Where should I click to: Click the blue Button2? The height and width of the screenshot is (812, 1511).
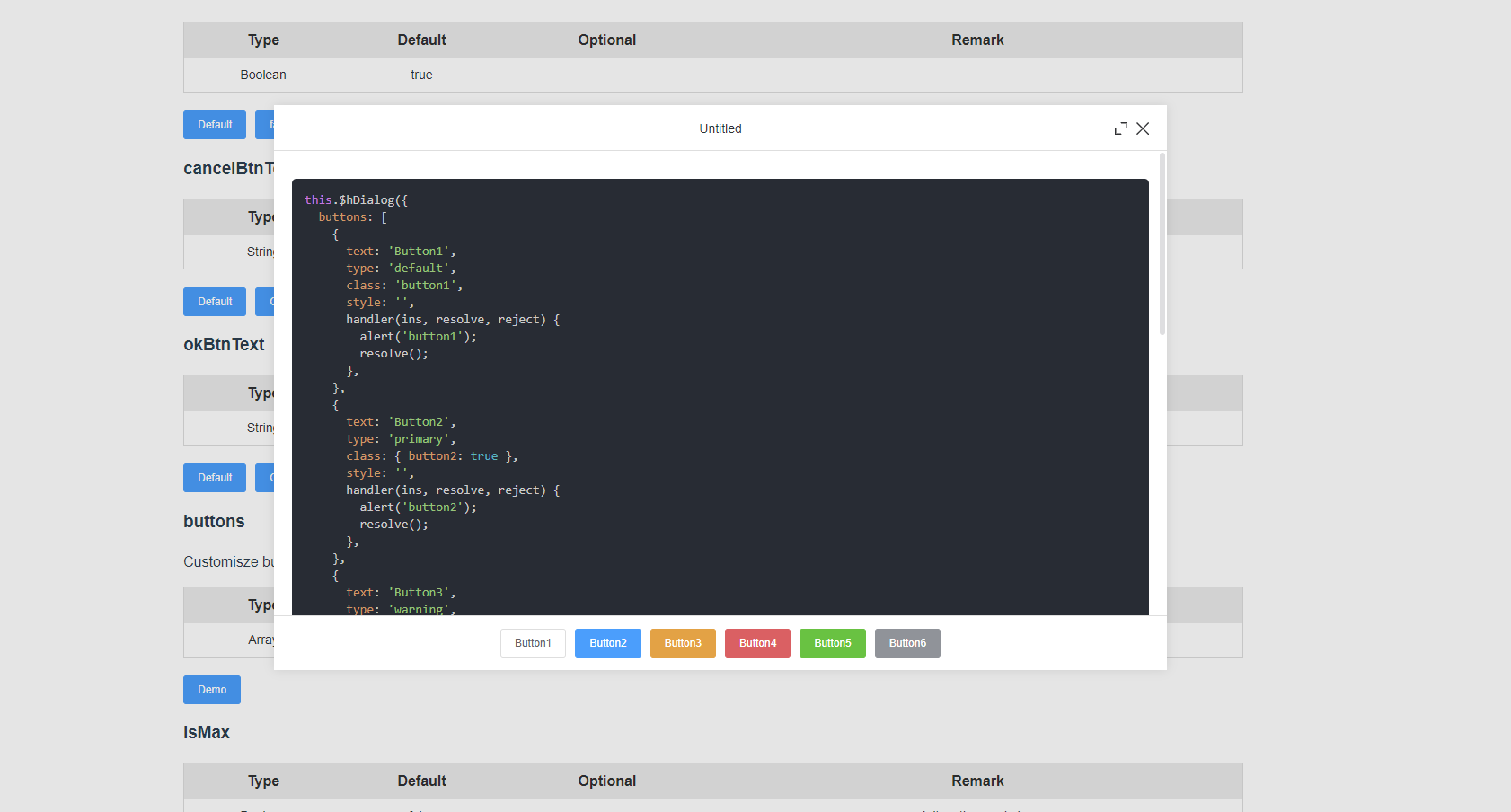click(608, 643)
